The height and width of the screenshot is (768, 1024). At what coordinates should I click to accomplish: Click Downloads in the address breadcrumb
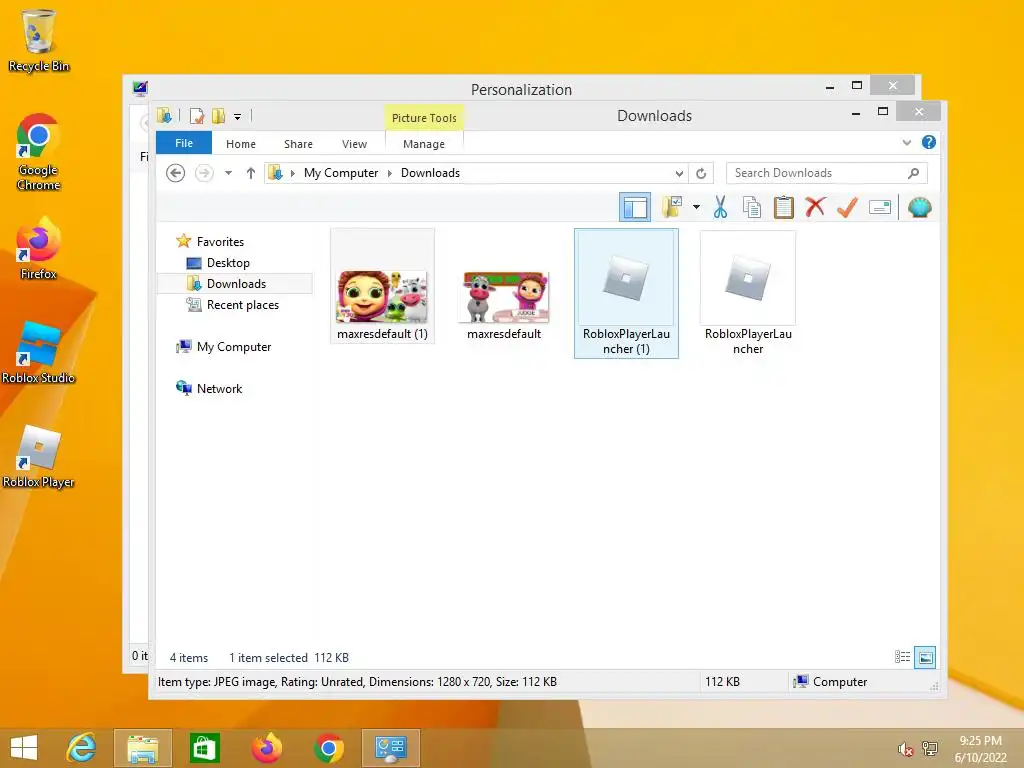(430, 173)
